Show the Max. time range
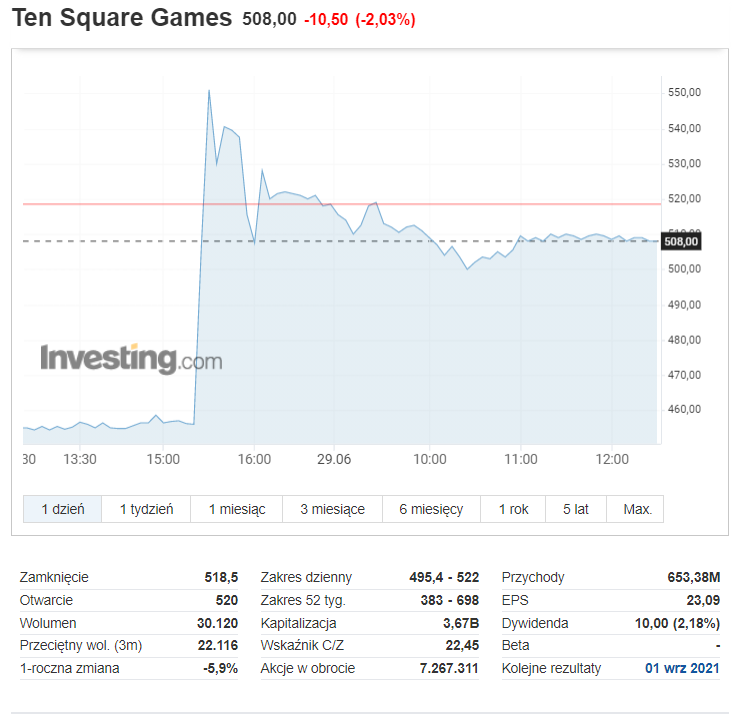Screen dimensions: 743x722 click(635, 509)
